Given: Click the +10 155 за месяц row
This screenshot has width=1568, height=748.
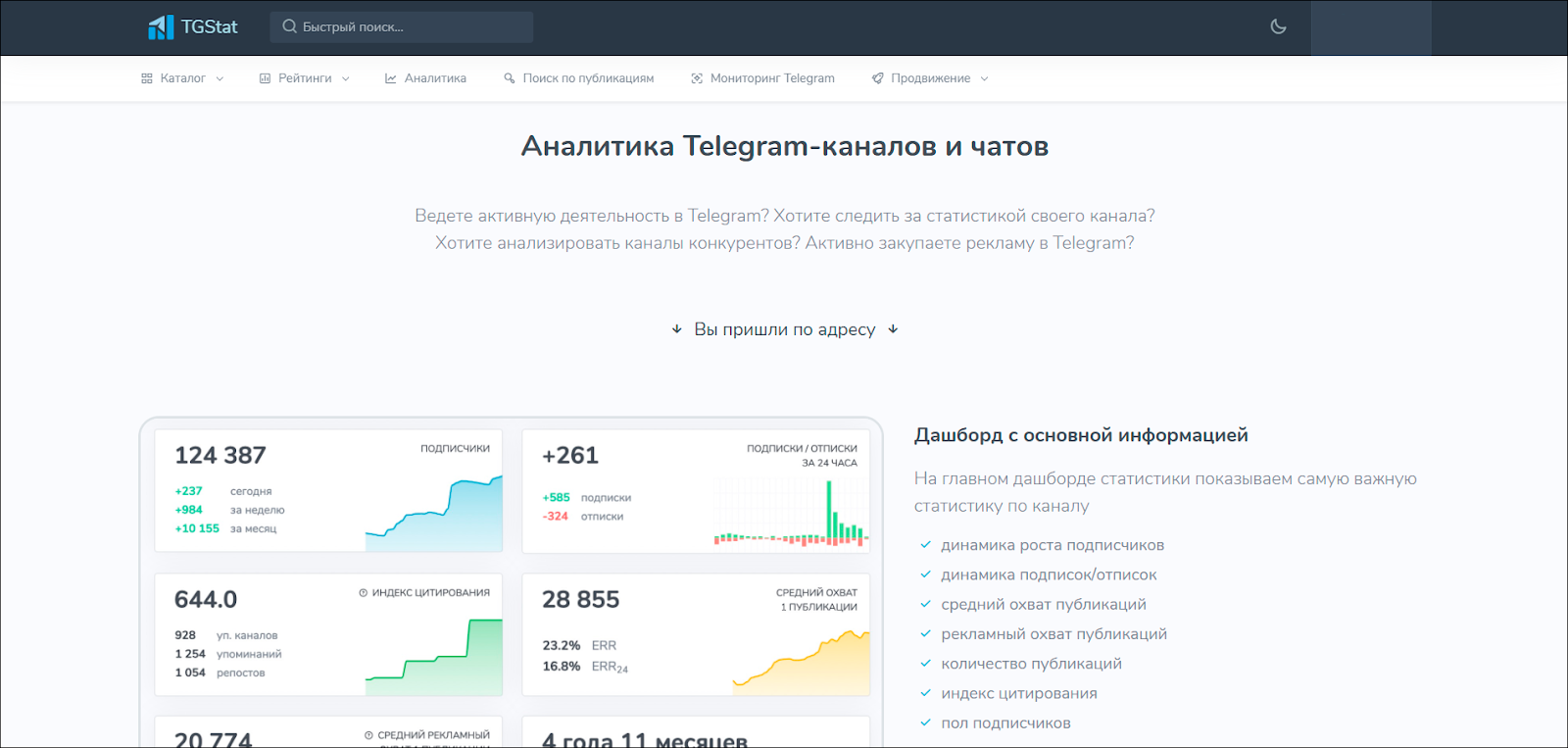Looking at the screenshot, I should point(225,528).
